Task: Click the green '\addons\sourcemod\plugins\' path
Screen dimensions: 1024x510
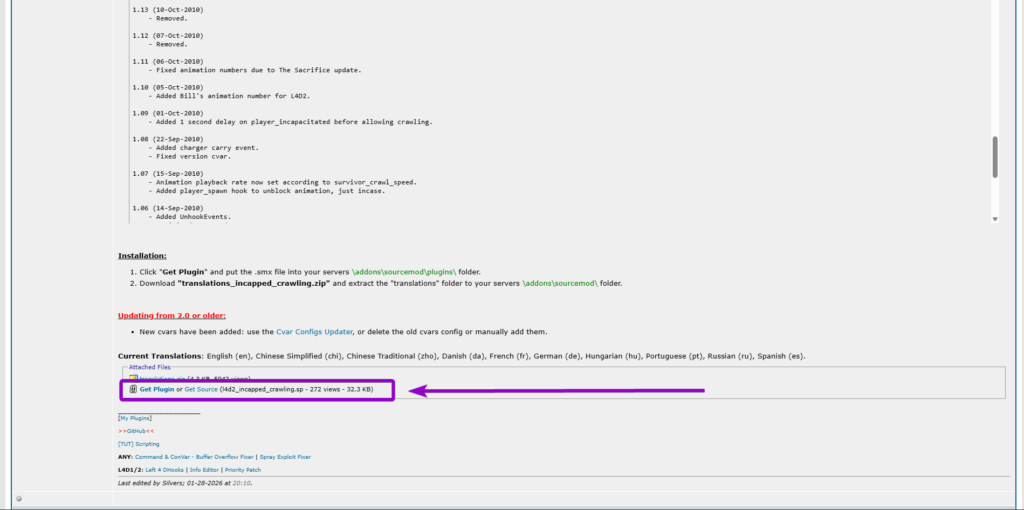Action: click(x=404, y=272)
